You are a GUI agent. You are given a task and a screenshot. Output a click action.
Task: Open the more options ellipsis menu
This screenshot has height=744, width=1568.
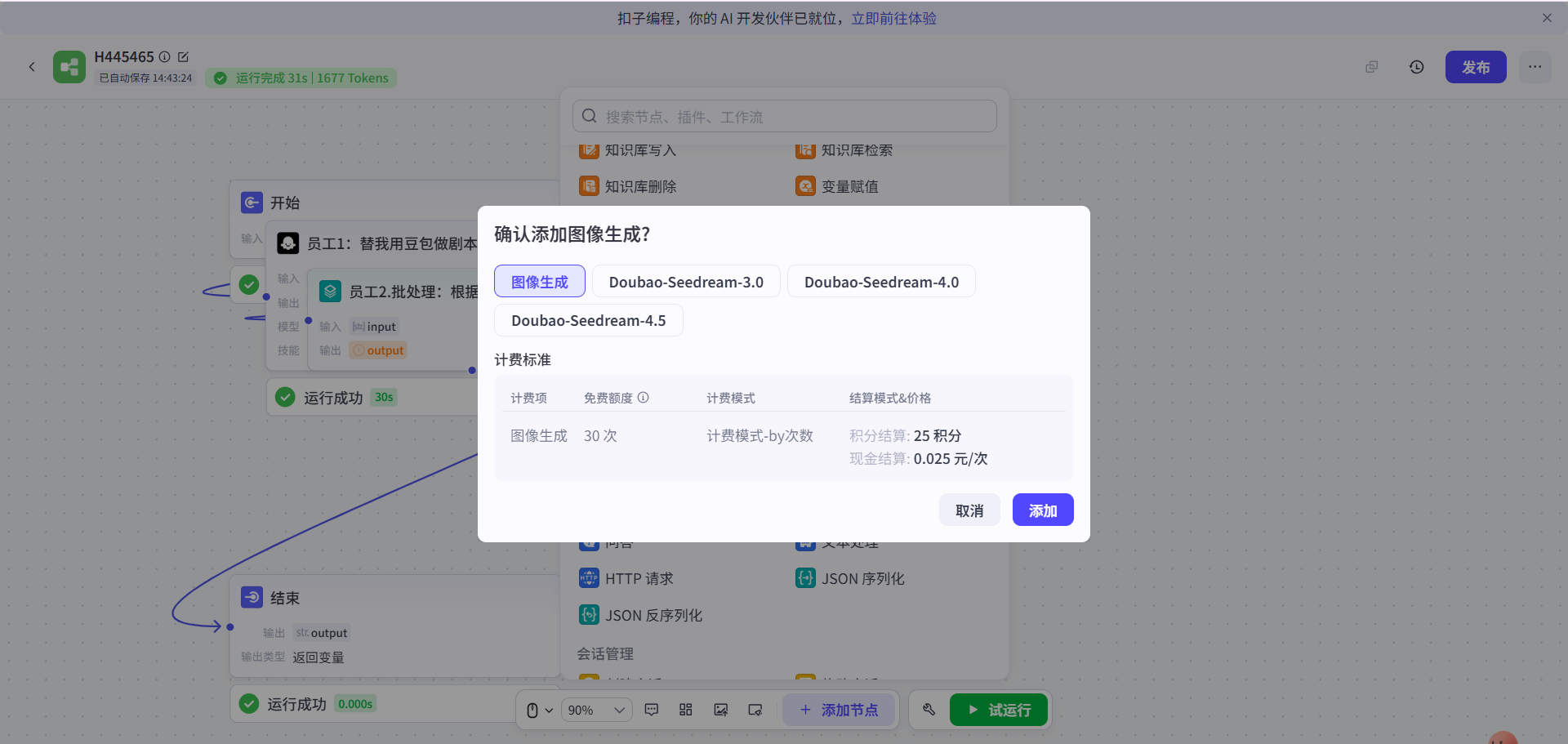pos(1535,67)
